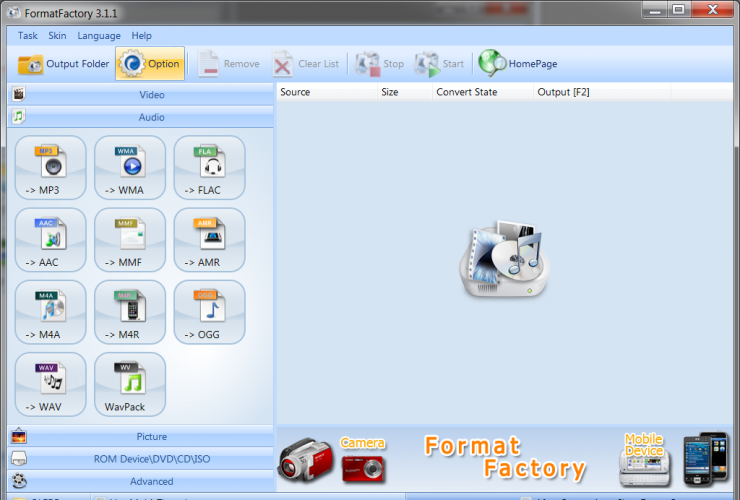Click the Source column header

point(295,92)
